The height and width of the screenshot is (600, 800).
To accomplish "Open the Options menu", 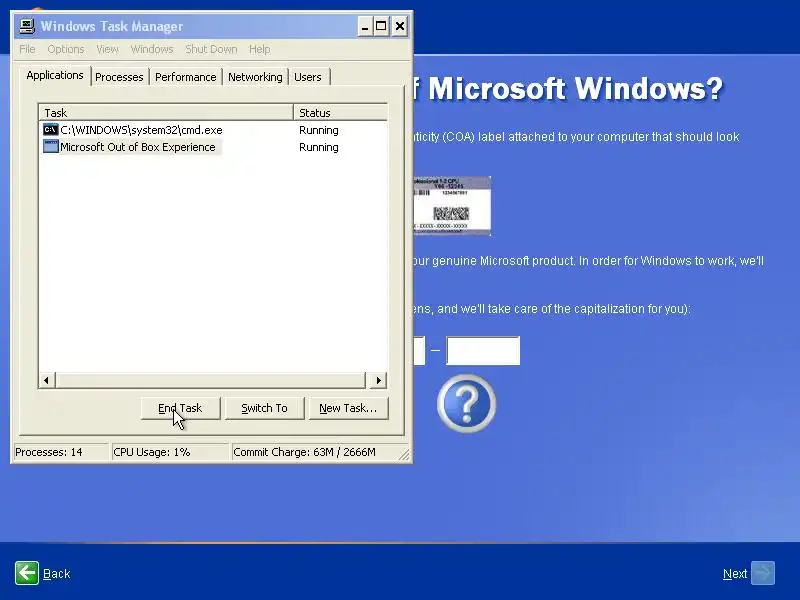I will coord(66,49).
